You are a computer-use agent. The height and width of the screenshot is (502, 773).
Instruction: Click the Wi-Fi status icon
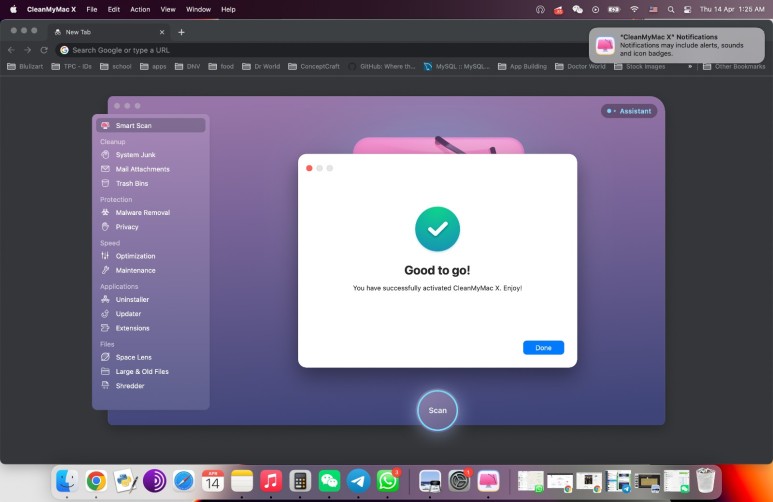click(x=634, y=9)
